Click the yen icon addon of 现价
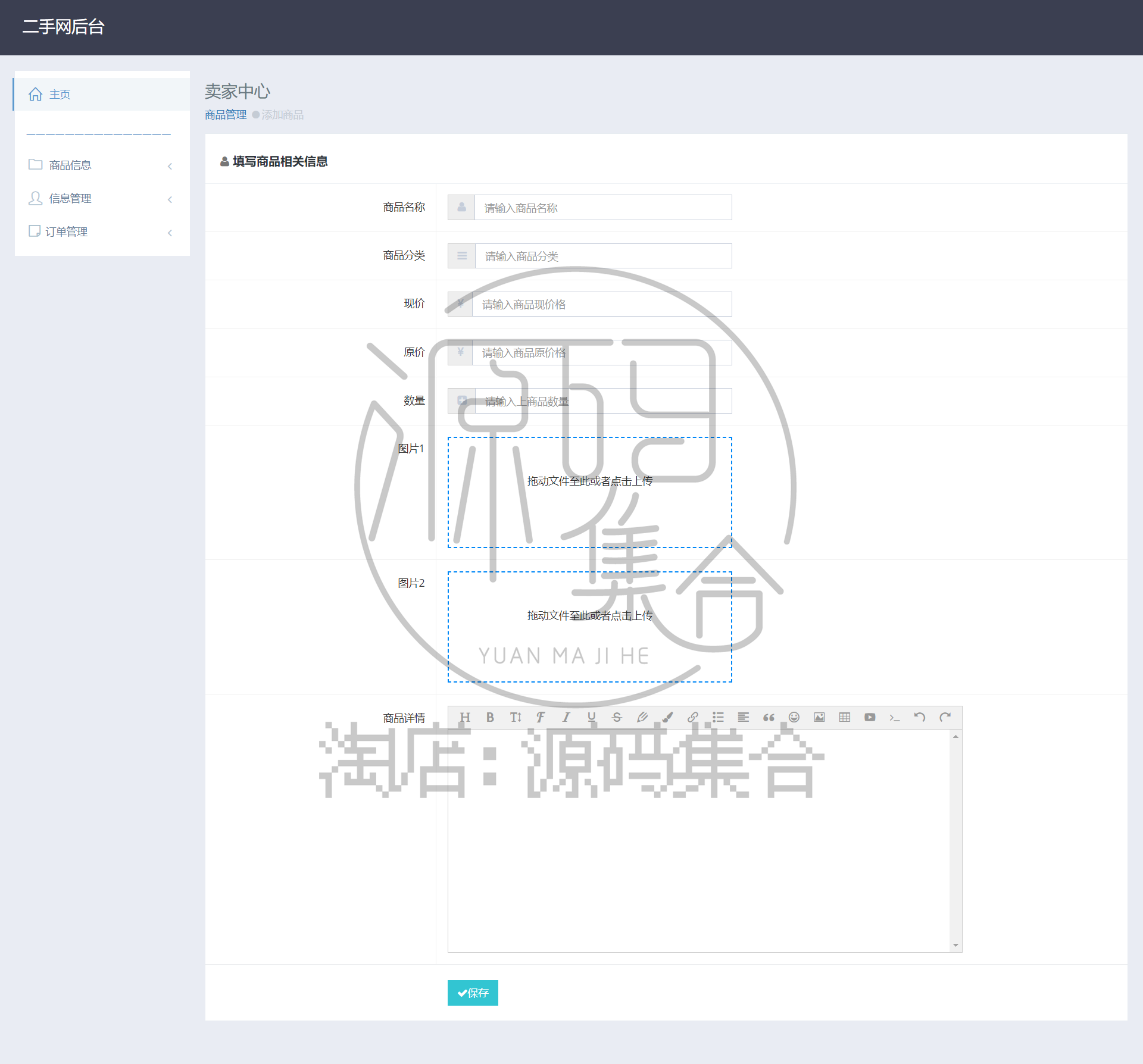Screen dimensions: 1143x1064 point(460,304)
